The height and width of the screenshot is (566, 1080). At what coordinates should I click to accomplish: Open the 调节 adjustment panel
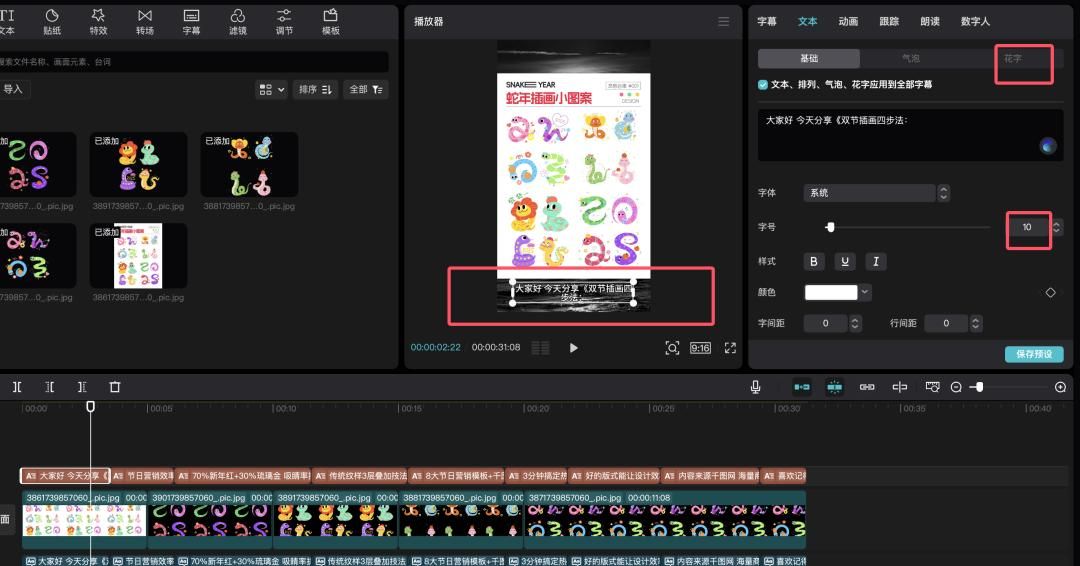click(x=284, y=21)
